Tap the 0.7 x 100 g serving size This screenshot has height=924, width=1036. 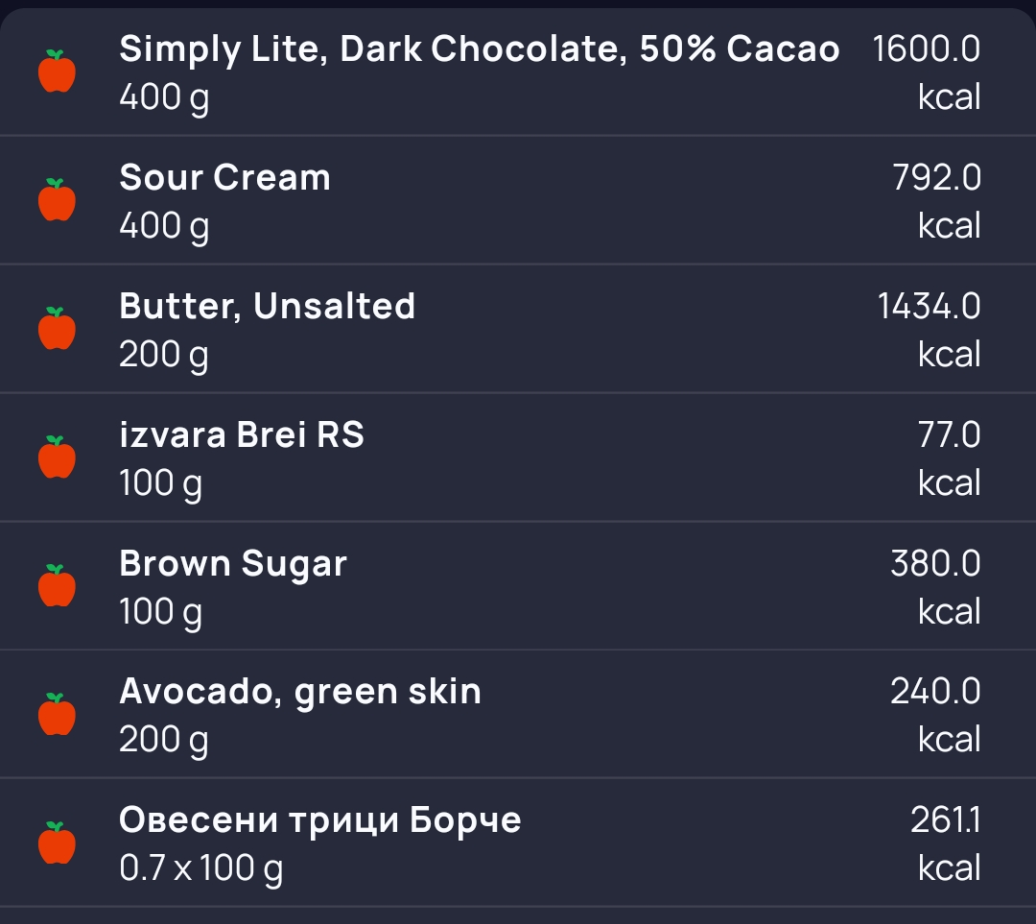click(201, 868)
